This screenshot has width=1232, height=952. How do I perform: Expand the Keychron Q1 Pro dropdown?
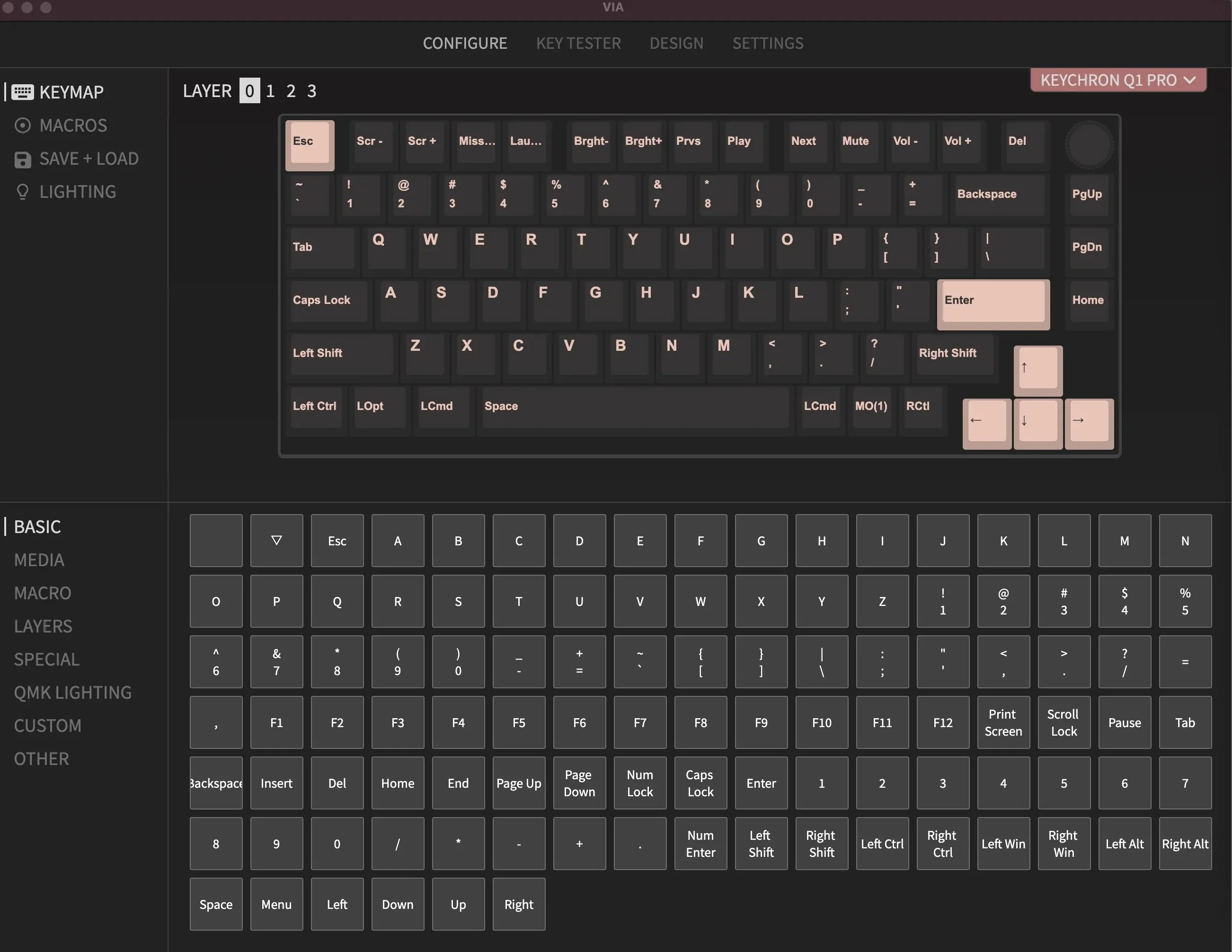click(x=1118, y=80)
